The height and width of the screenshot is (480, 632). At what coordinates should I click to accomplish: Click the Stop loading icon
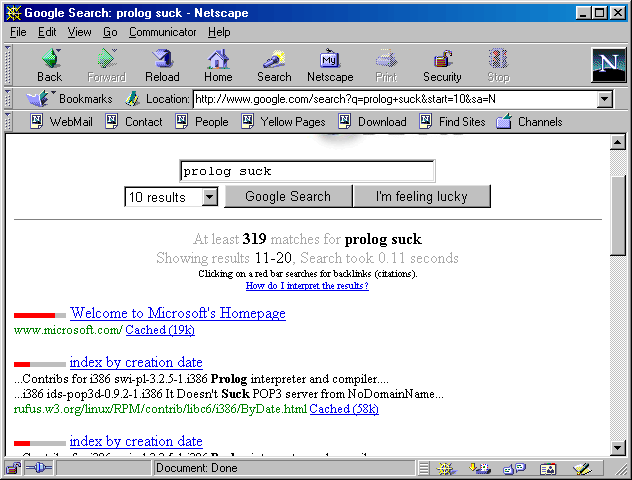tap(498, 65)
